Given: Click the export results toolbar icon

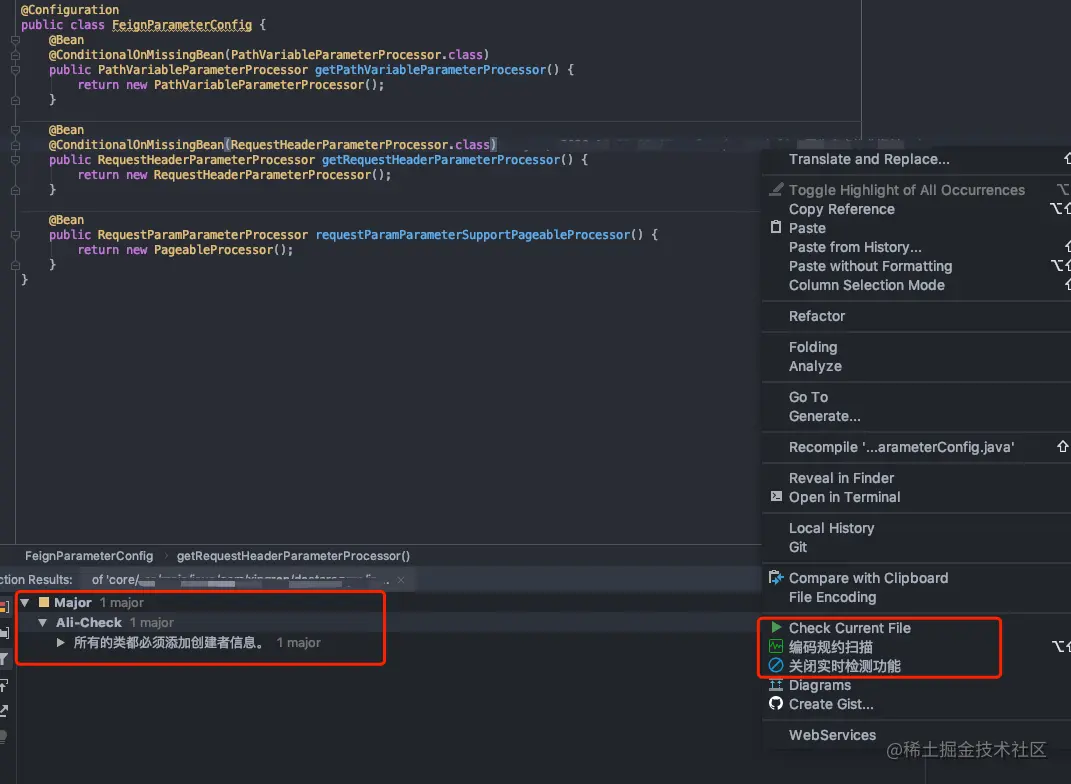Looking at the screenshot, I should [x=3, y=711].
